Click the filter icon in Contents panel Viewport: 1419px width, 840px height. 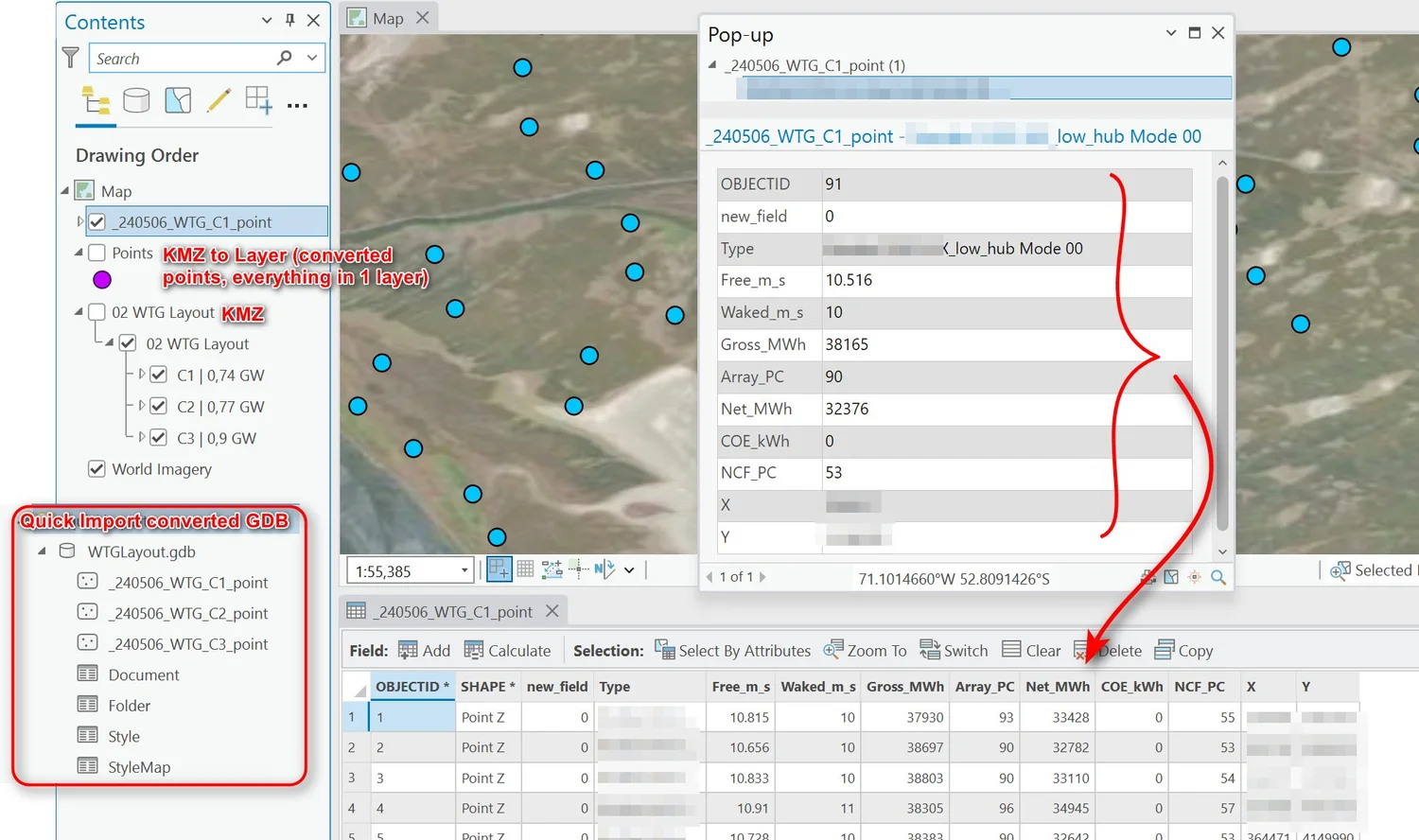click(70, 57)
